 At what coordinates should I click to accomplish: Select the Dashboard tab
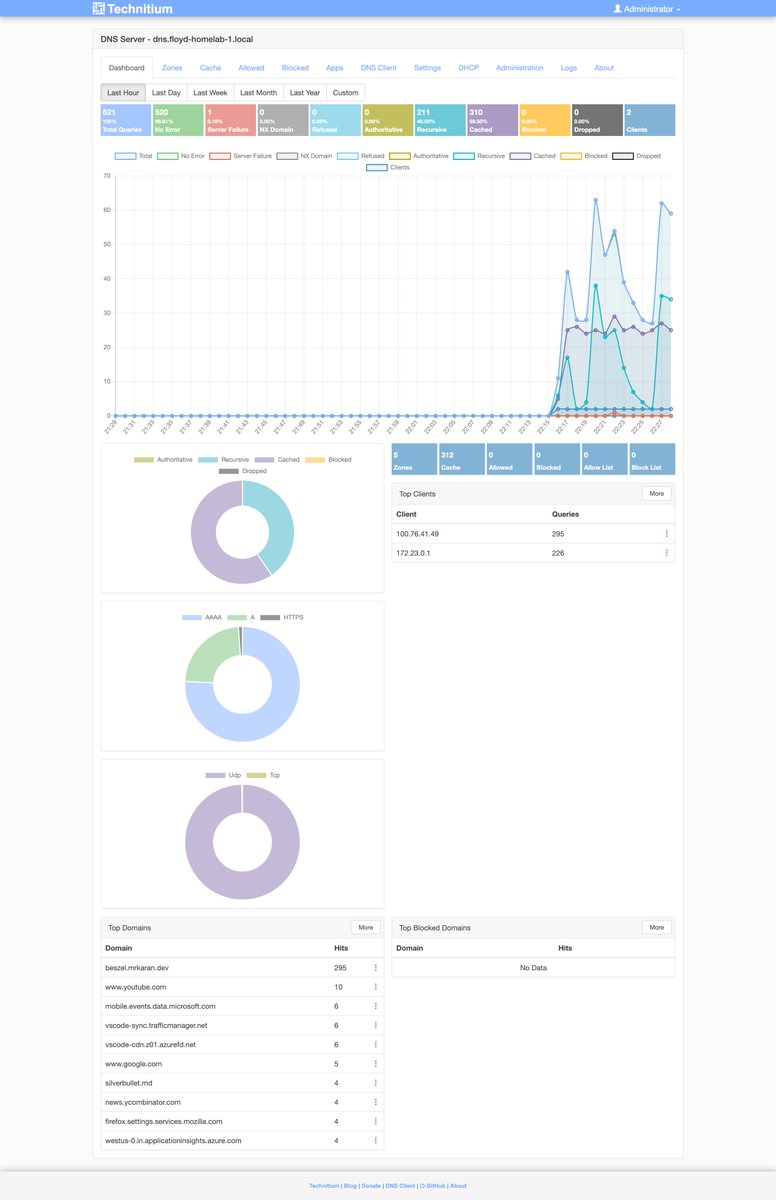[127, 68]
